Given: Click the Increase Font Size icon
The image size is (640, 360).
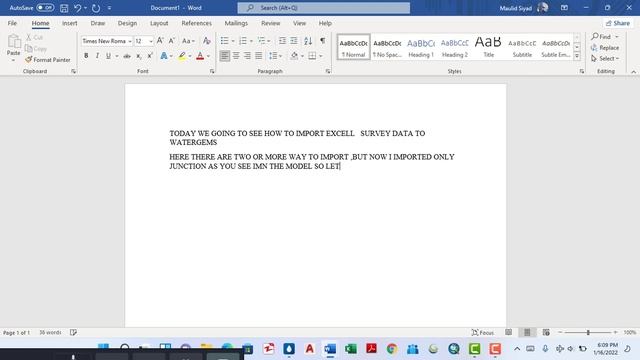Looking at the screenshot, I should (160, 41).
